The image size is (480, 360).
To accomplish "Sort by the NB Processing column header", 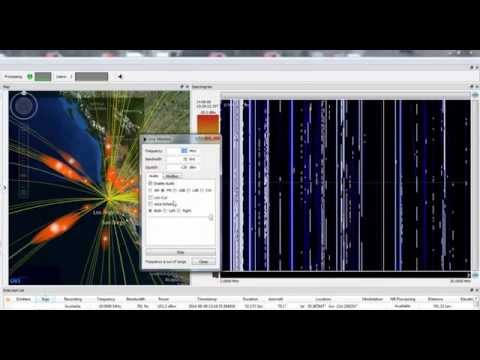I will (x=403, y=299).
